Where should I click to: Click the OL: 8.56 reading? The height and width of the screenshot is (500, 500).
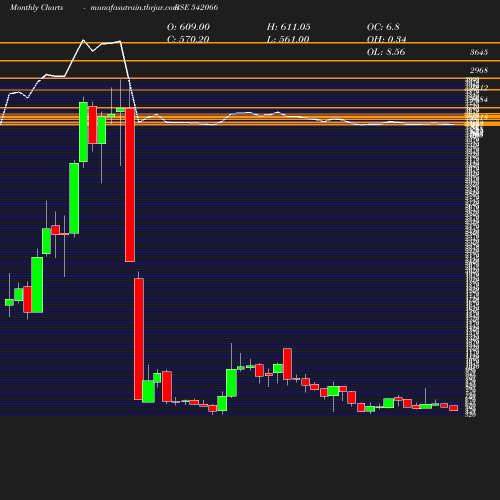(386, 52)
